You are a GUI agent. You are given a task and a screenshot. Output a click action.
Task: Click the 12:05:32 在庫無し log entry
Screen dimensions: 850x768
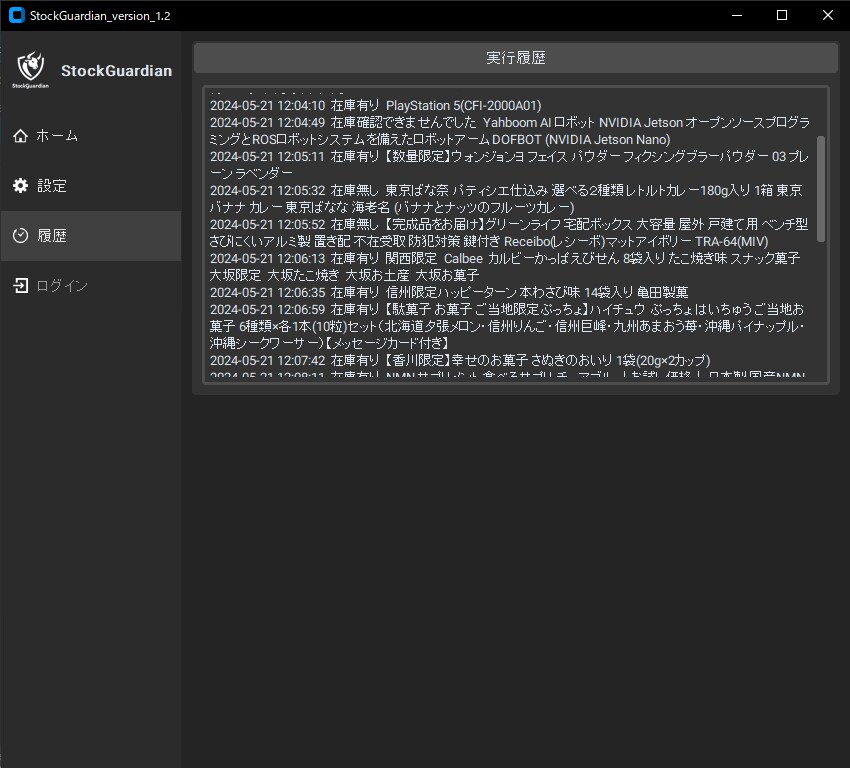(506, 199)
